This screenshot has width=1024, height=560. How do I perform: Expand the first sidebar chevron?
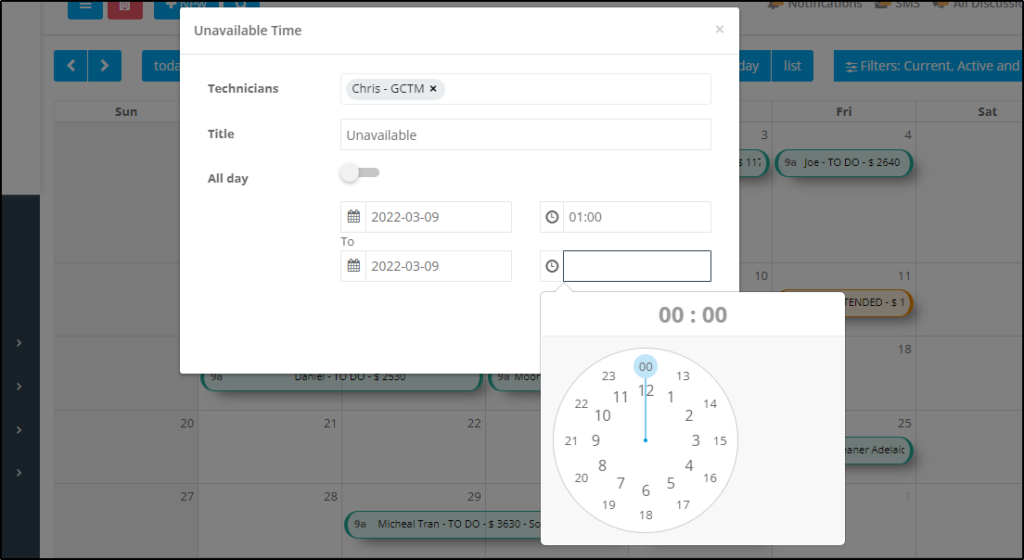pos(19,343)
